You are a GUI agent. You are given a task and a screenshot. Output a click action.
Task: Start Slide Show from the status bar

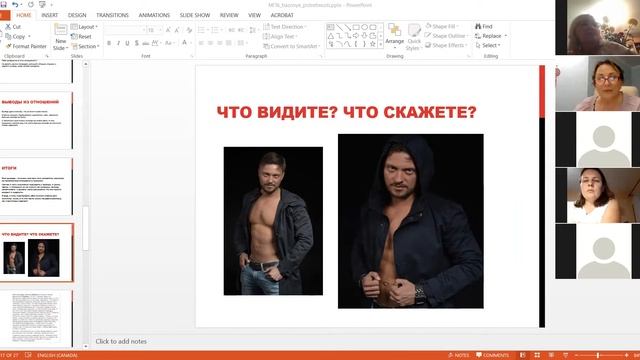tap(565, 355)
